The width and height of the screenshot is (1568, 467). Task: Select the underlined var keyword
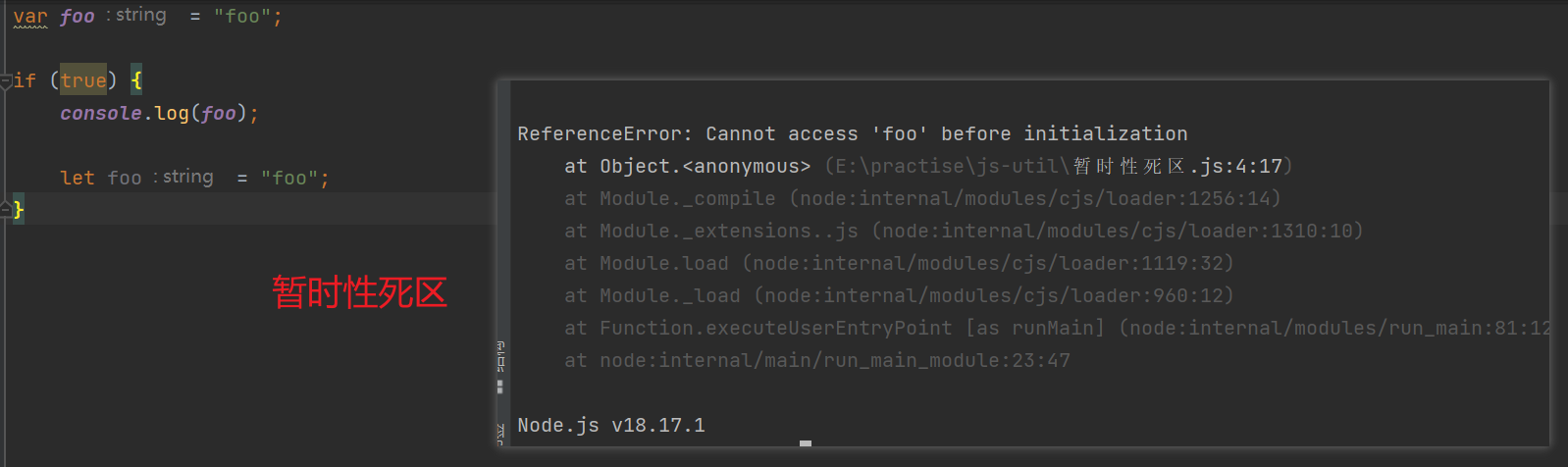[x=30, y=16]
